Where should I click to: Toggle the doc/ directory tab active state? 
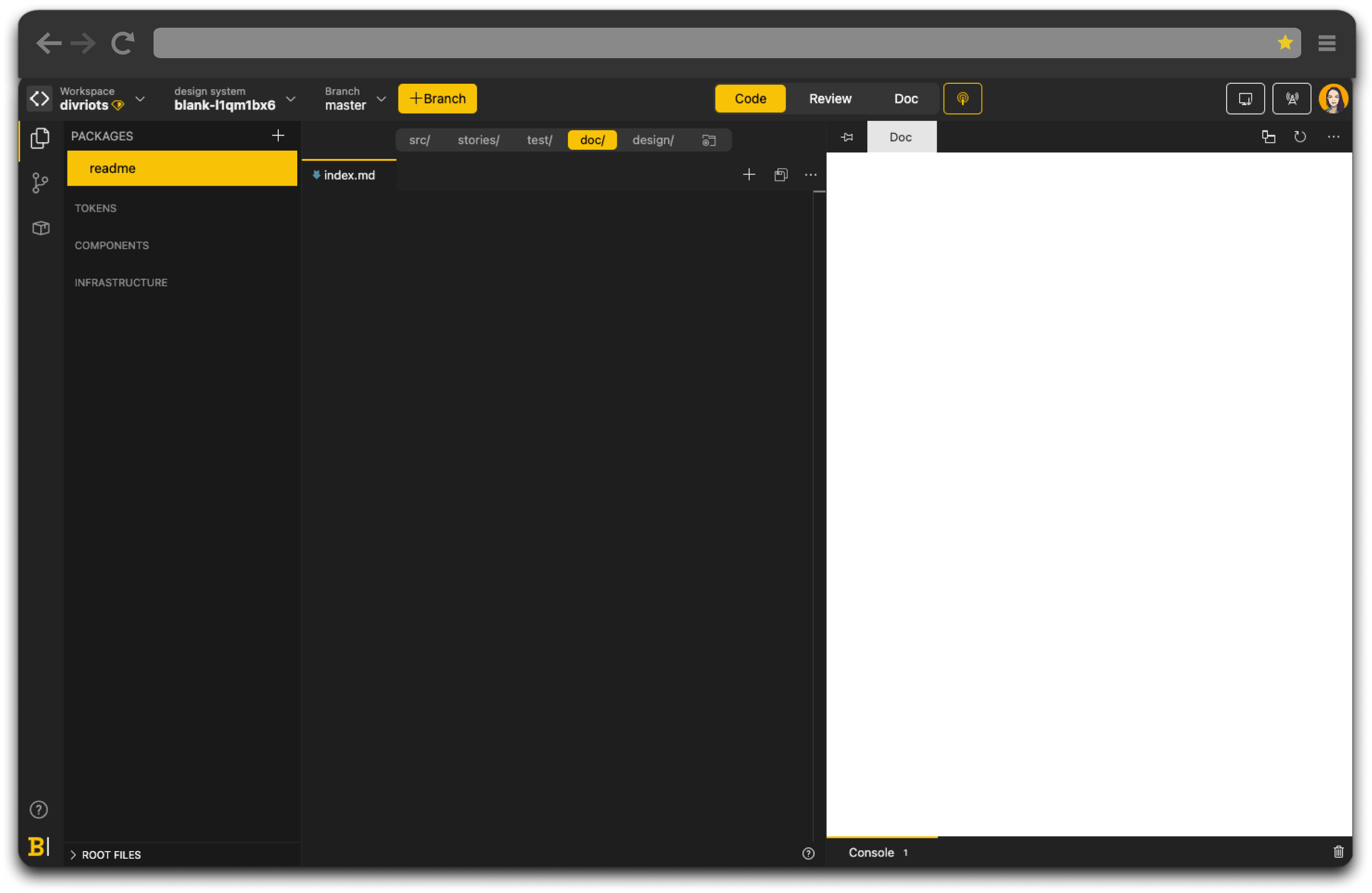(x=590, y=139)
